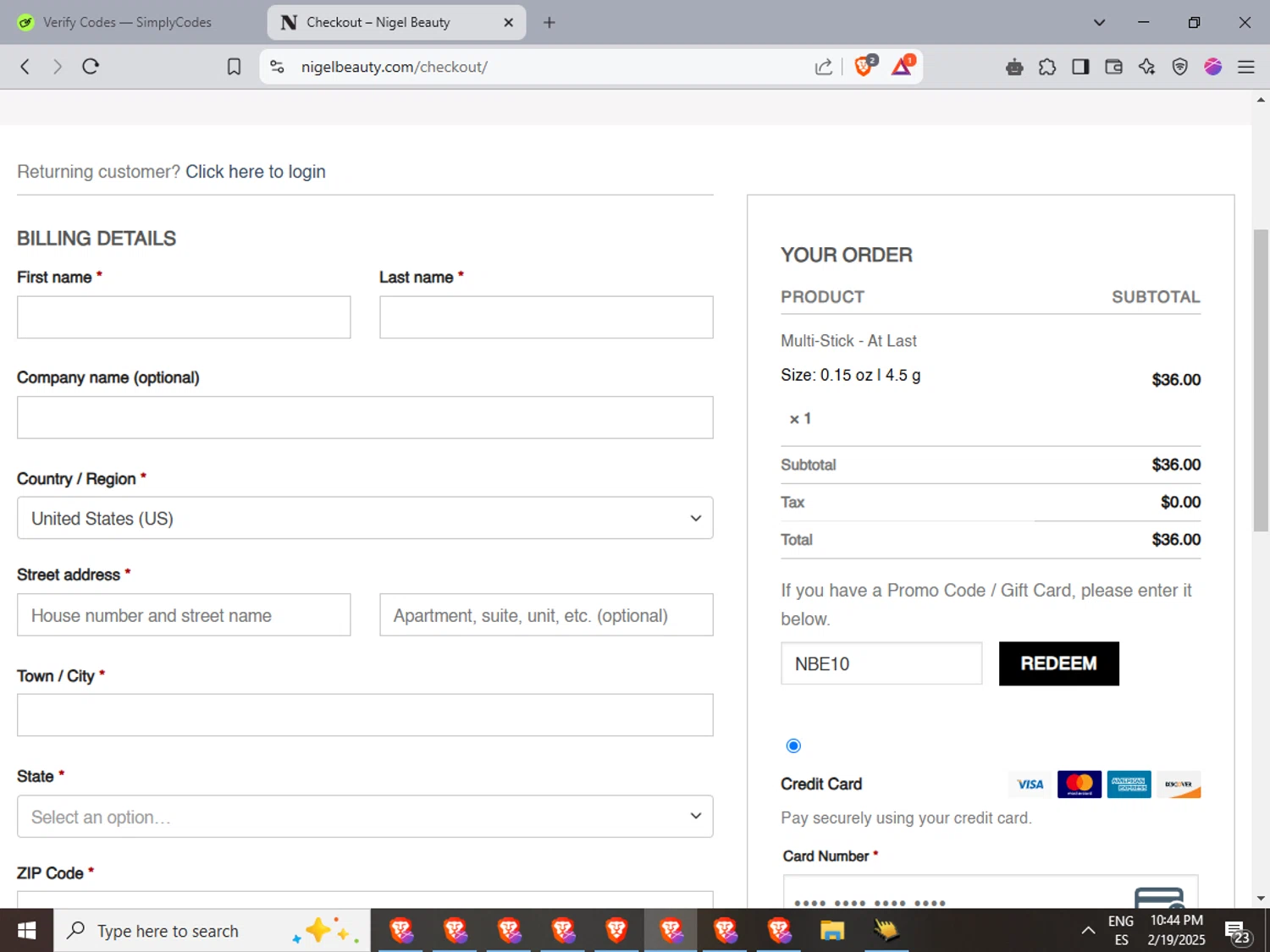Screen dimensions: 1270x952
Task: Open the Country / Region dropdown
Action: [365, 518]
